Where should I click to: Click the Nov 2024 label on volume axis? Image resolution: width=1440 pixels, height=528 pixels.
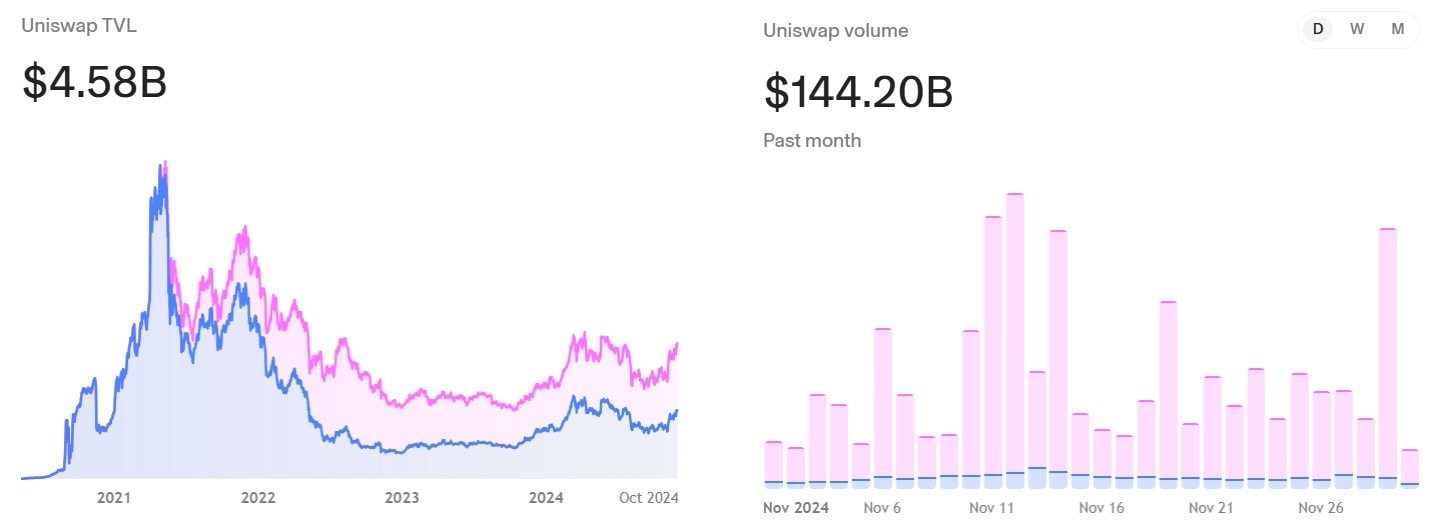coord(796,508)
